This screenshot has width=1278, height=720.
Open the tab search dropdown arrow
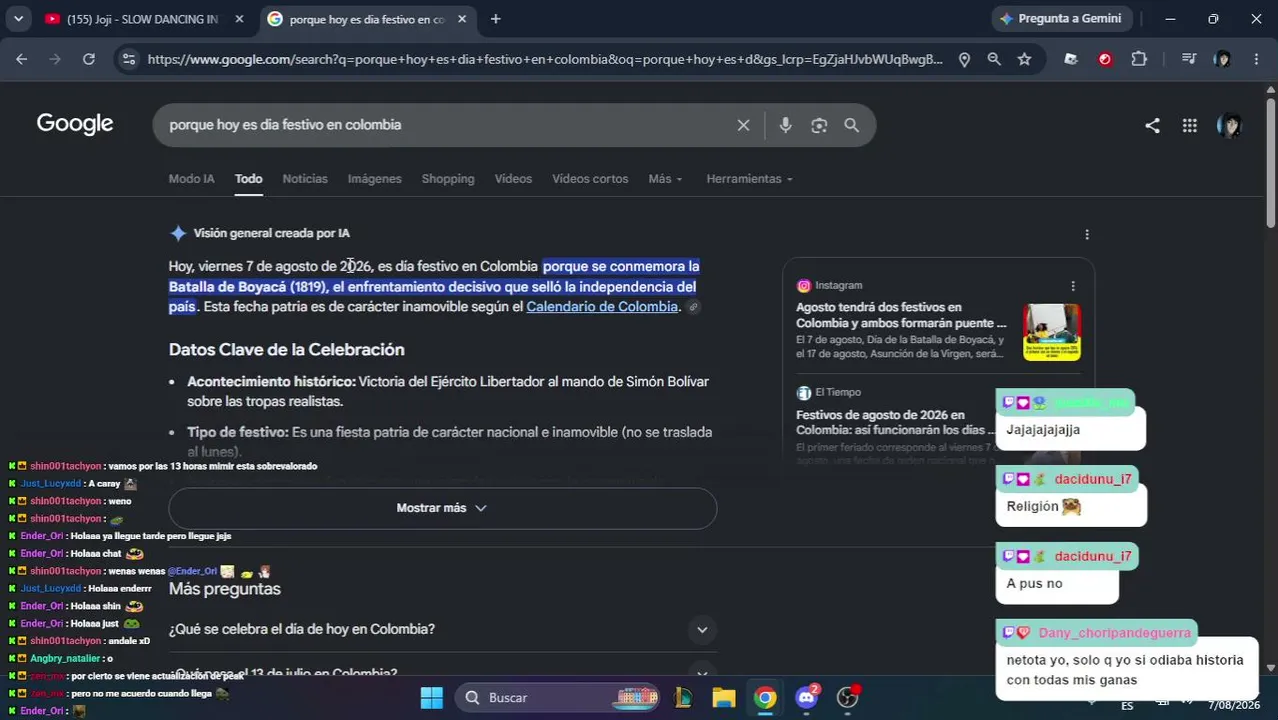pos(19,19)
